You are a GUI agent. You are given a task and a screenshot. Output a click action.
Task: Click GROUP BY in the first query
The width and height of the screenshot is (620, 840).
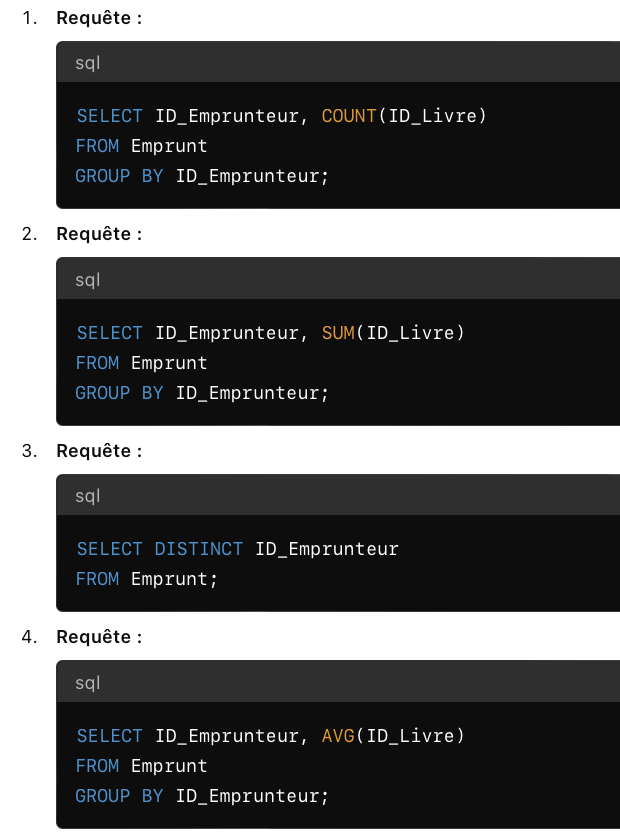pos(119,176)
